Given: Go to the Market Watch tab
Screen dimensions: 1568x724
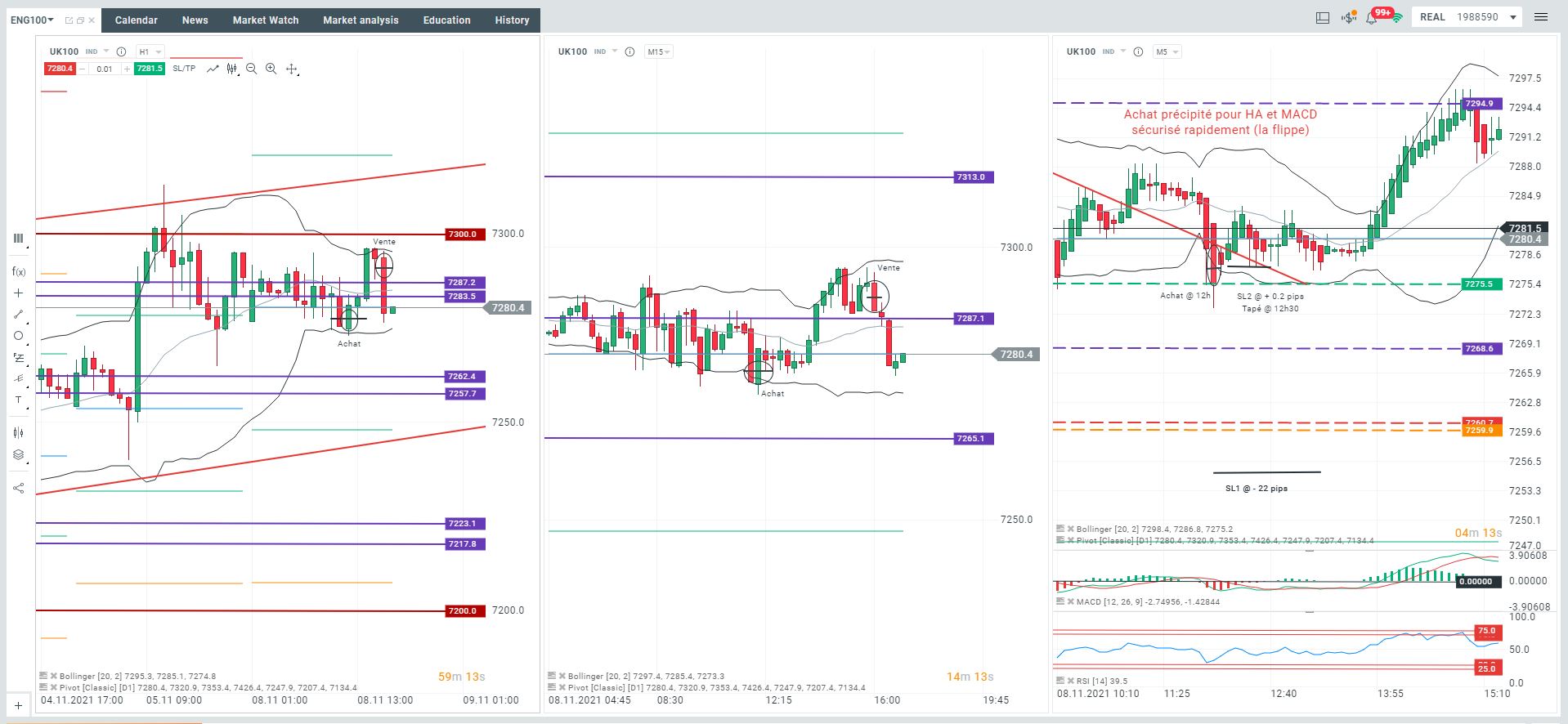Looking at the screenshot, I should (266, 20).
